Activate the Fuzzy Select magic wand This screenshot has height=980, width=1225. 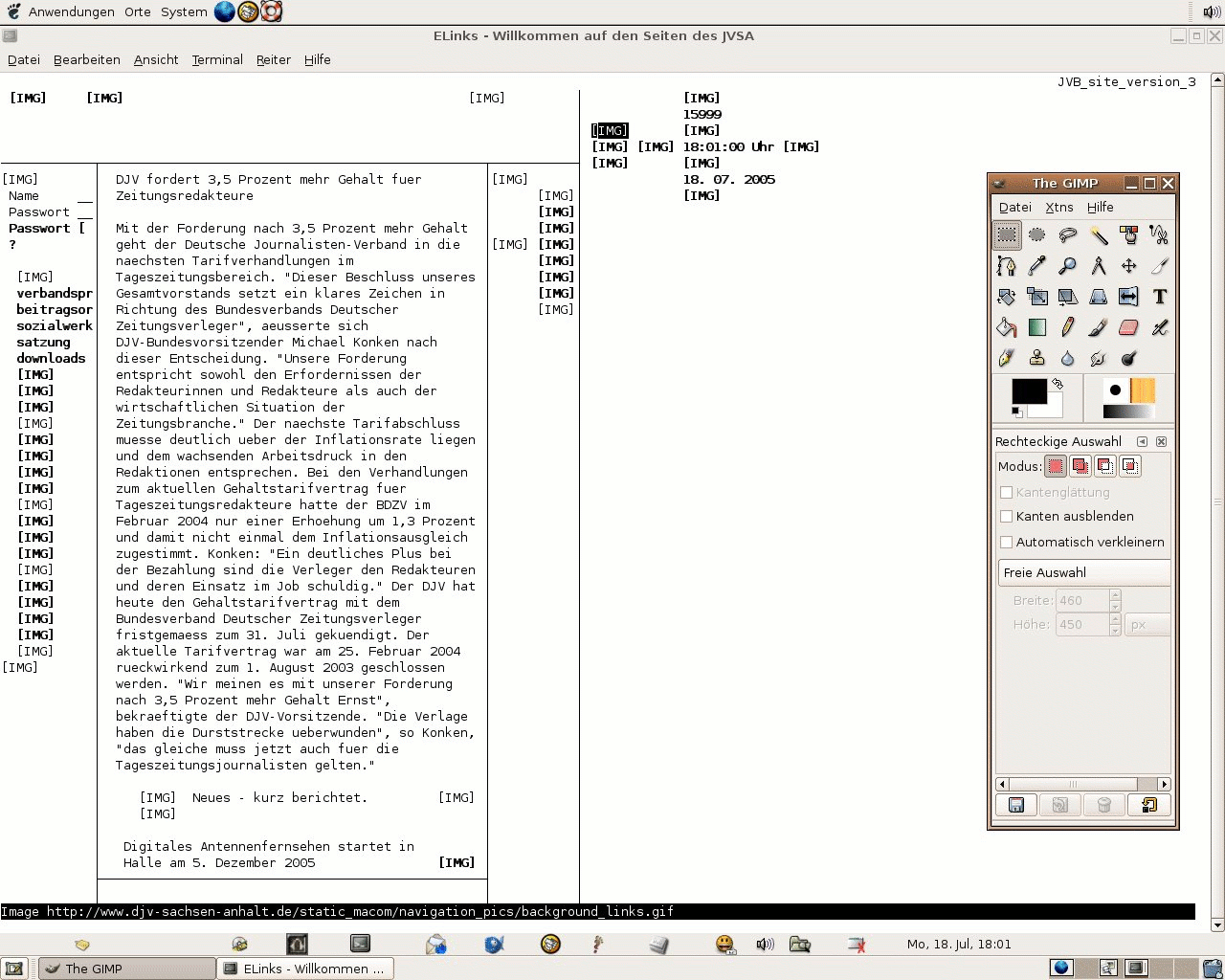coord(1099,234)
